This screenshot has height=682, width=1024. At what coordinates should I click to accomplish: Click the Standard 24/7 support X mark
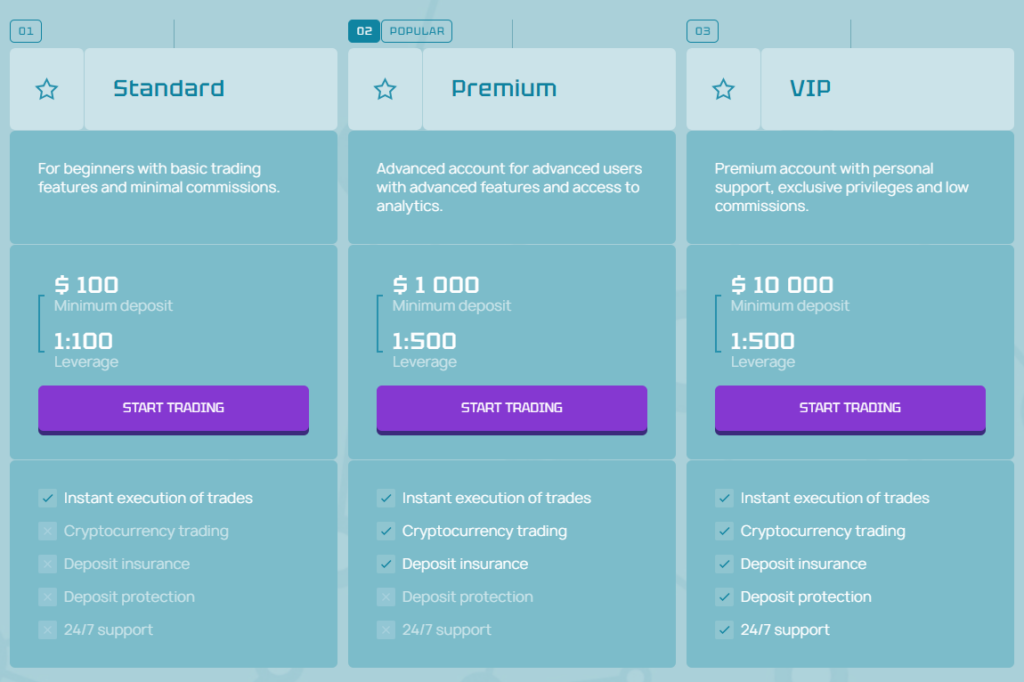(x=48, y=630)
